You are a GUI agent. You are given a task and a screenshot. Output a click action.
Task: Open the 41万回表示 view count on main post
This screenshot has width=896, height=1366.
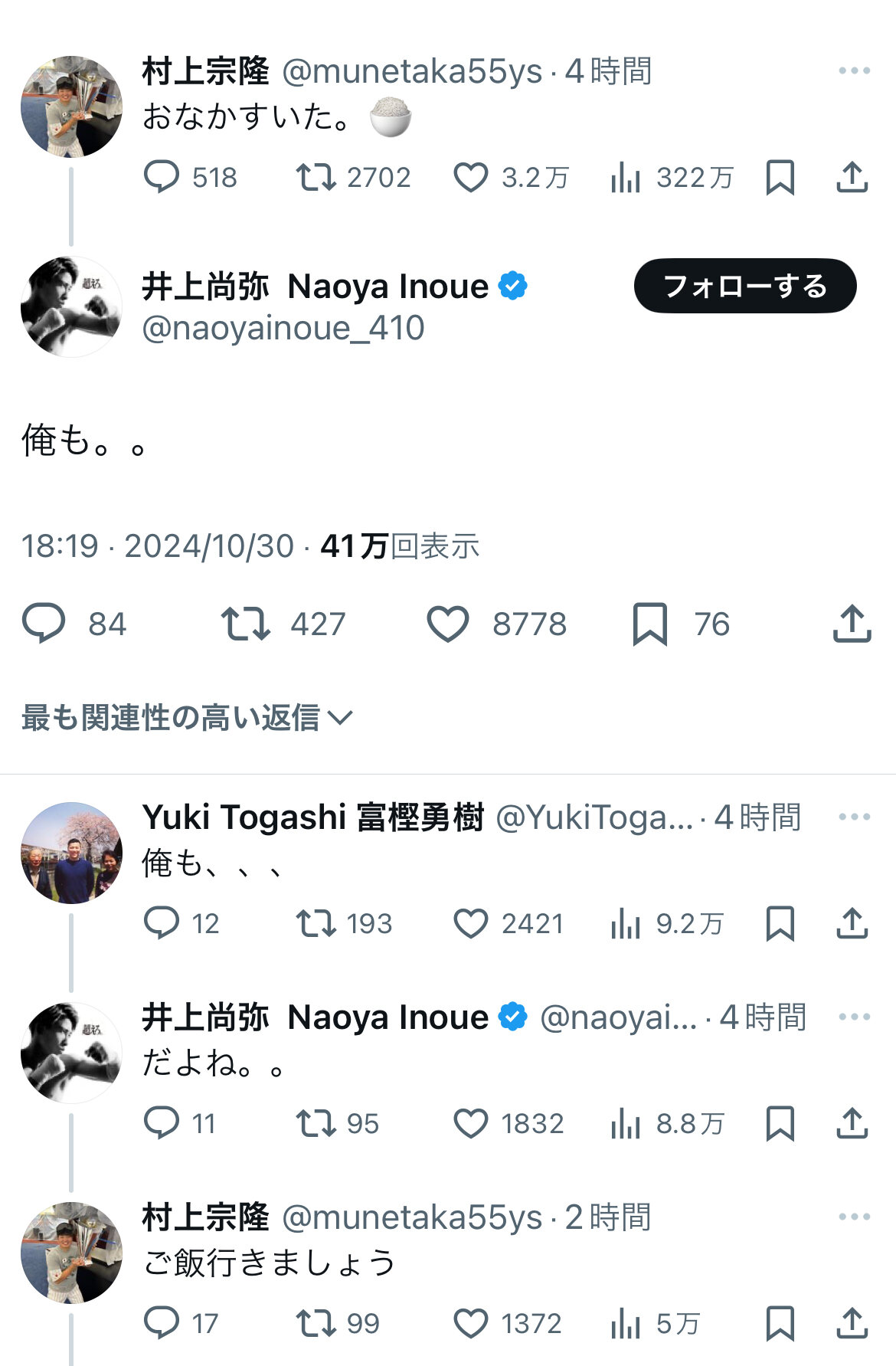pyautogui.click(x=400, y=546)
